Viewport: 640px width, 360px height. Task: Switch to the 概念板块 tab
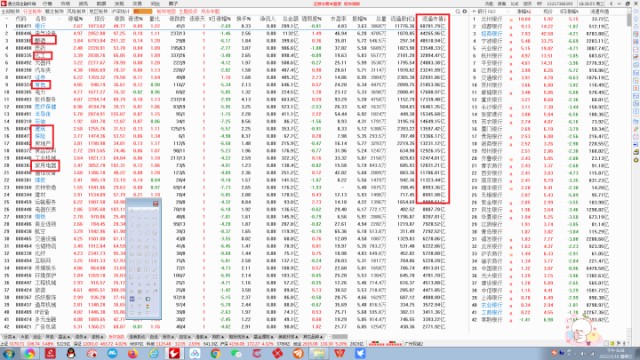[54, 11]
